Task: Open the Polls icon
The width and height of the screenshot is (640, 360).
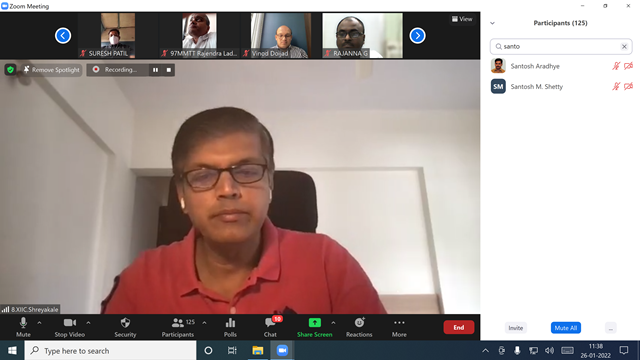Action: [x=230, y=327]
